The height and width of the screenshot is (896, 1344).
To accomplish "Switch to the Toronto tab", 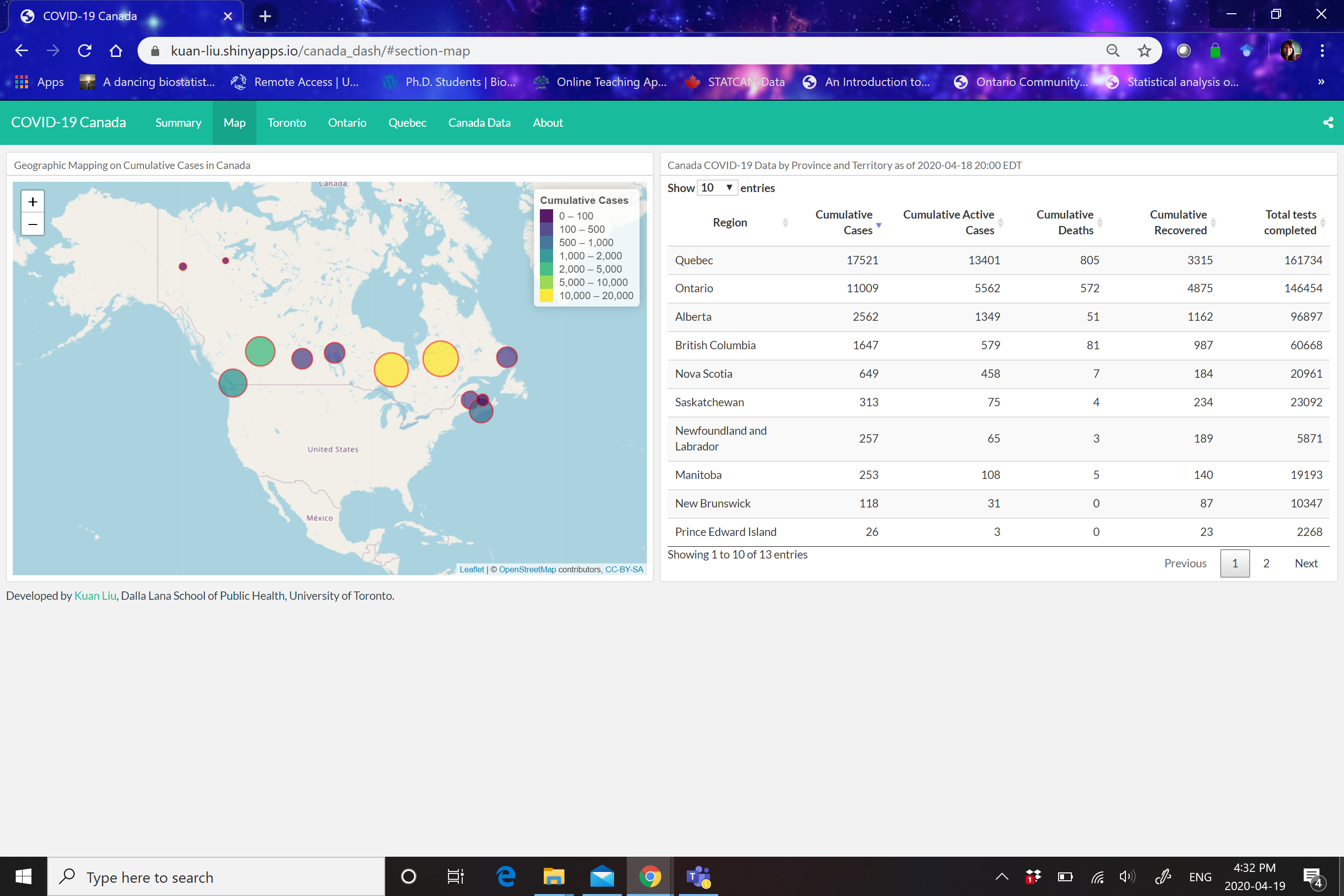I will (286, 123).
